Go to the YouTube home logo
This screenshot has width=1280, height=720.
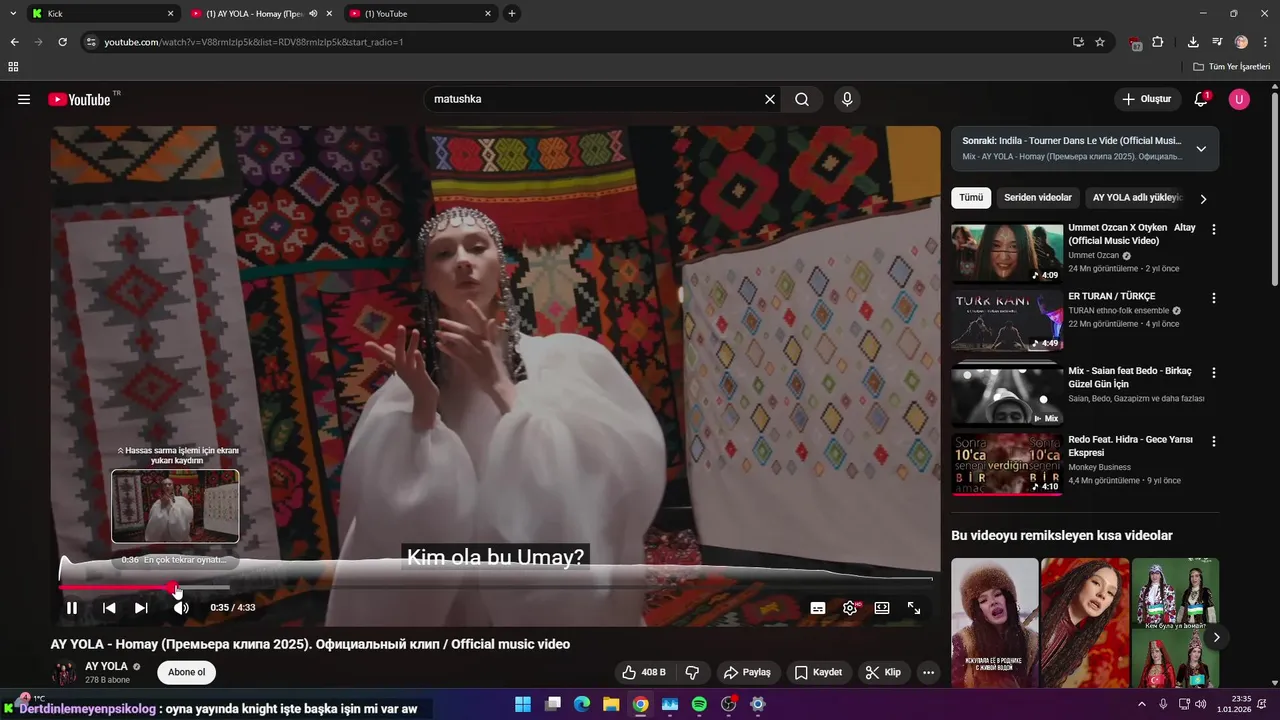[x=79, y=99]
